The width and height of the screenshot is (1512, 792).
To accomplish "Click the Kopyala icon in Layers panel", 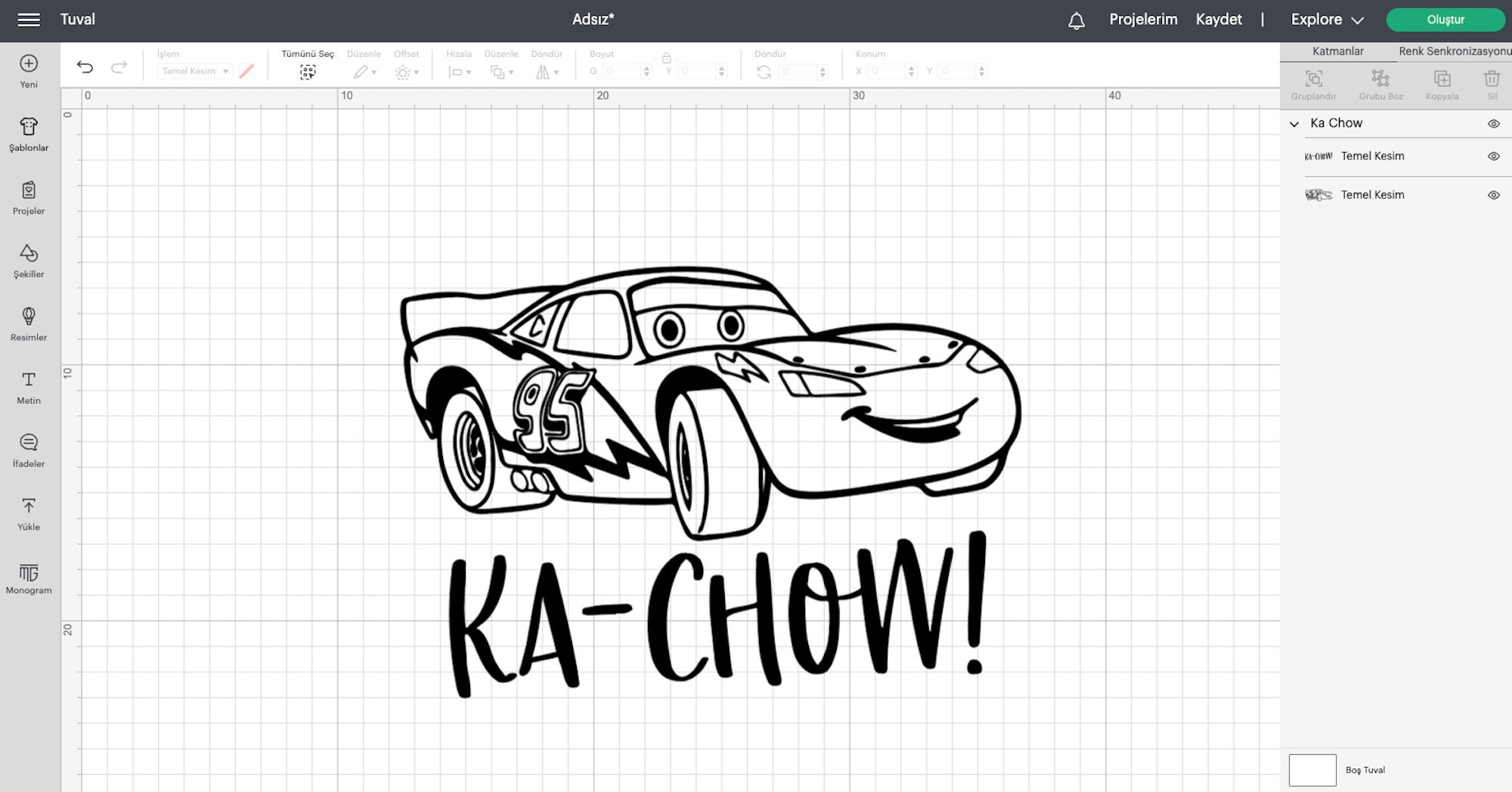I will pyautogui.click(x=1442, y=83).
